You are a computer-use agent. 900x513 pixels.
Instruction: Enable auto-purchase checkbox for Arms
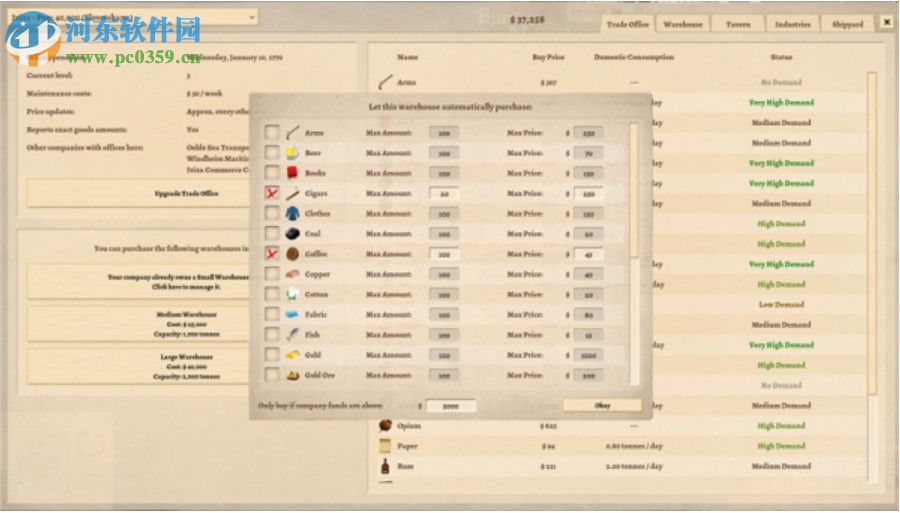pyautogui.click(x=272, y=133)
